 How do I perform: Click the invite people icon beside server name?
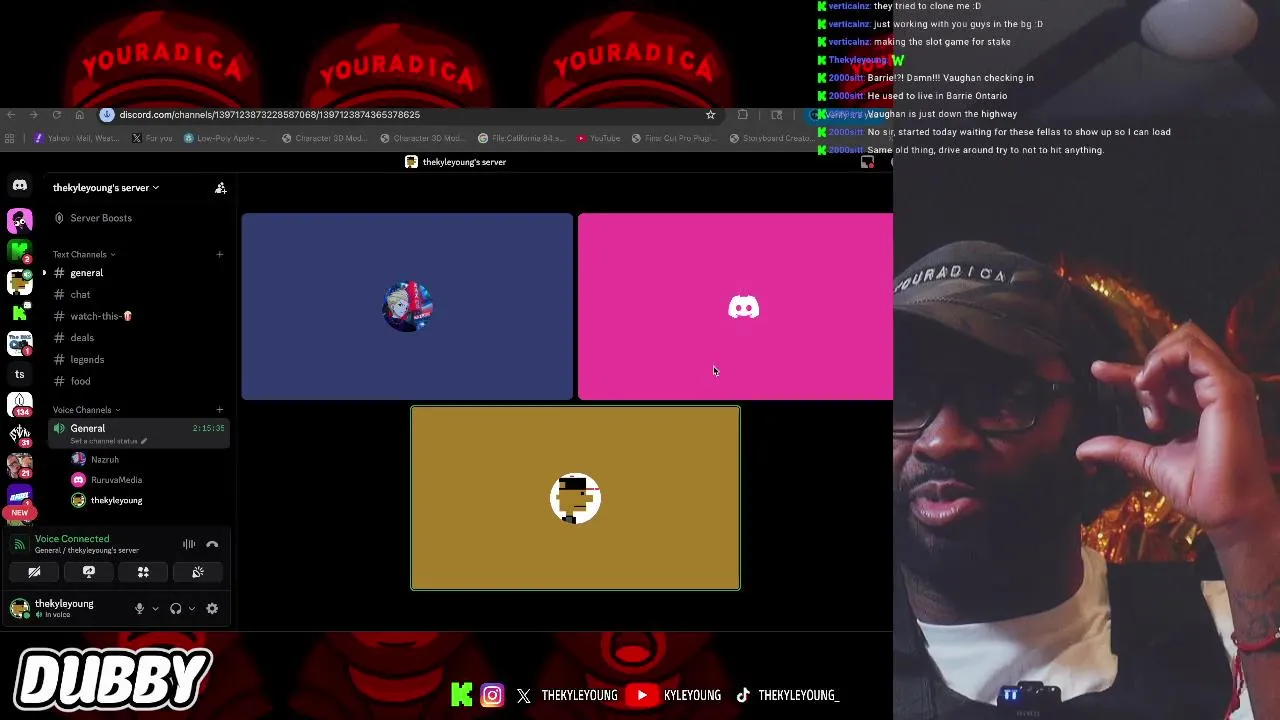pyautogui.click(x=220, y=187)
